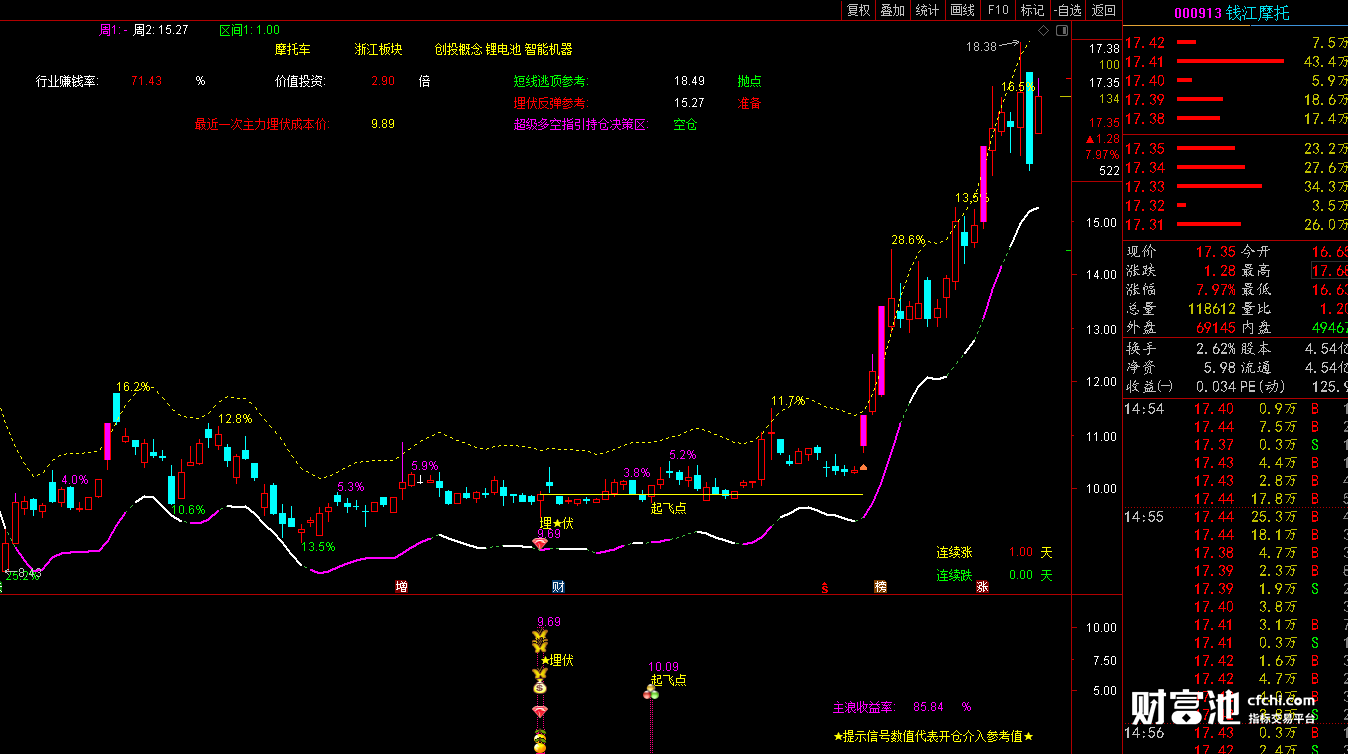The image size is (1348, 754).
Task: Click the red gem icon in sub-chart
Action: click(541, 711)
